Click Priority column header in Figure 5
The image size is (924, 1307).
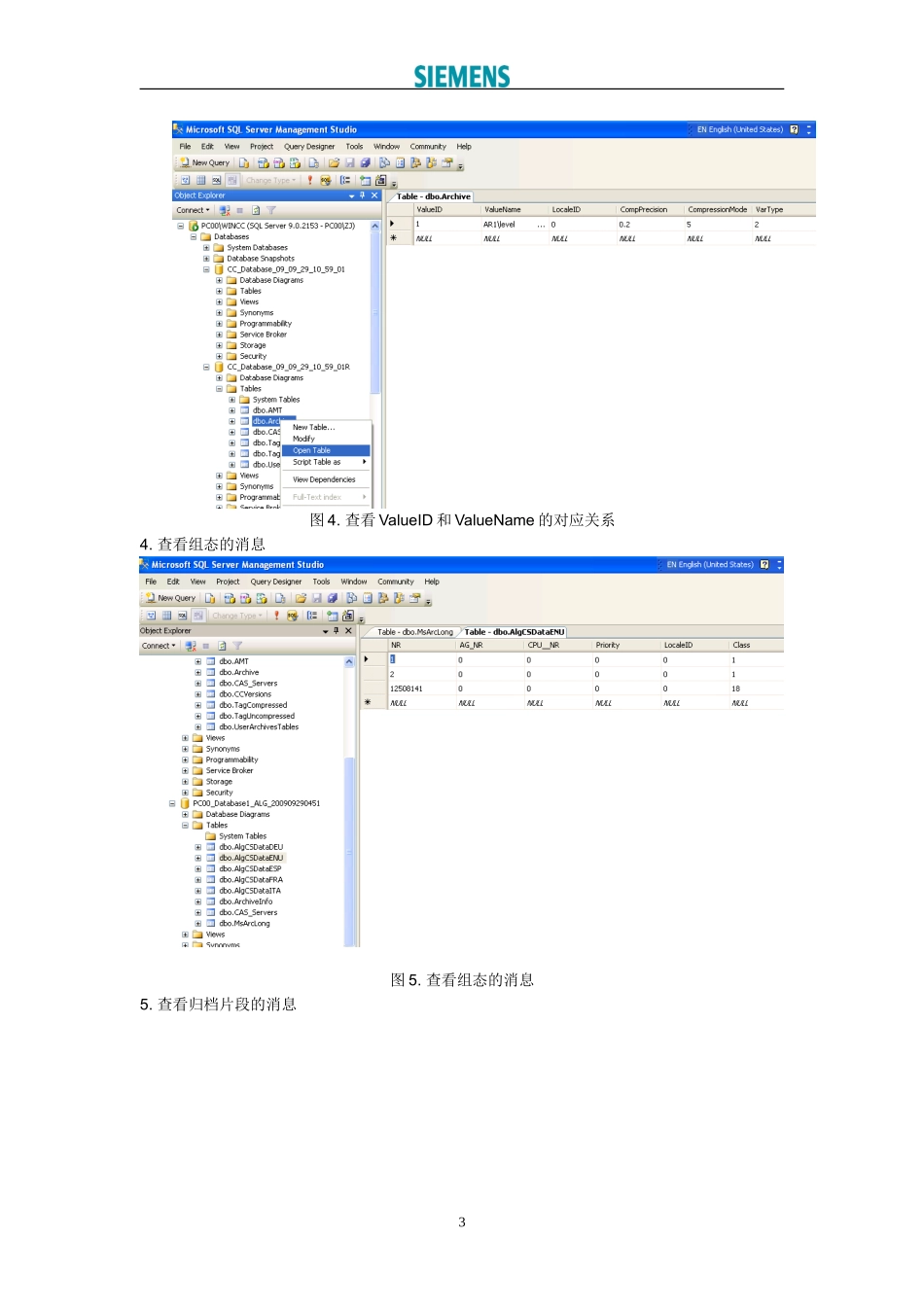626,646
